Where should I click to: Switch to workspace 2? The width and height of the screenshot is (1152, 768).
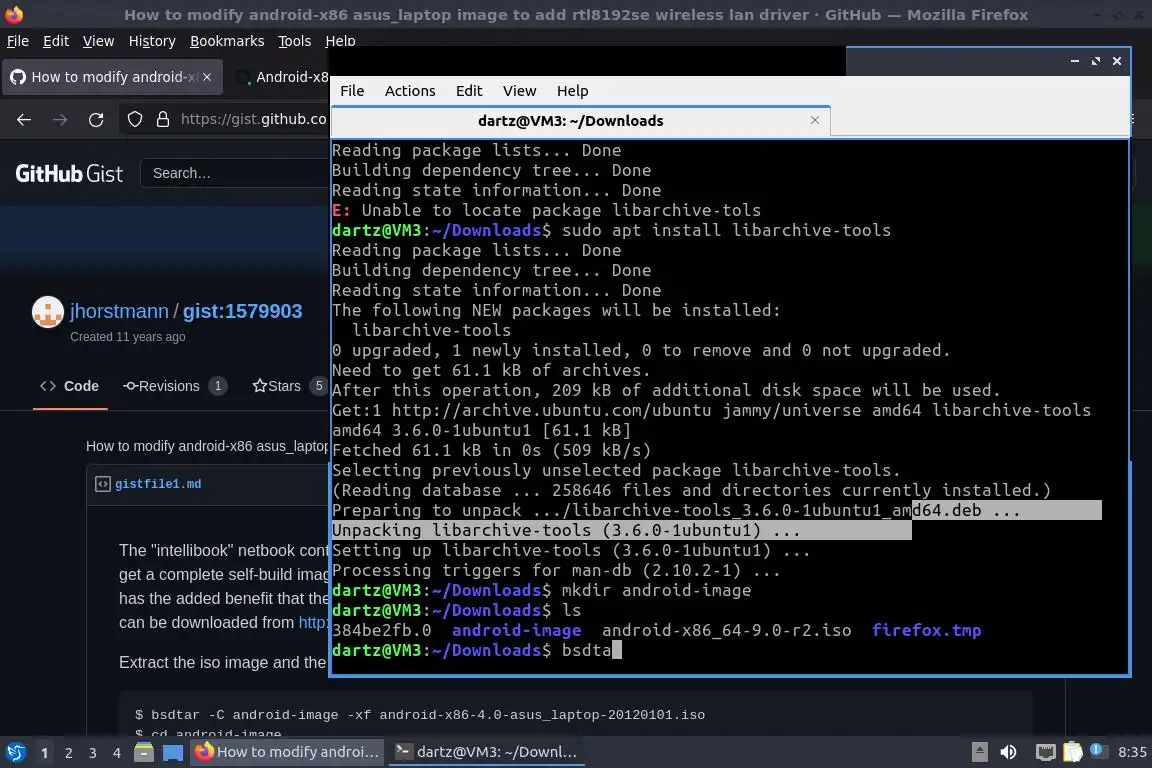click(68, 753)
